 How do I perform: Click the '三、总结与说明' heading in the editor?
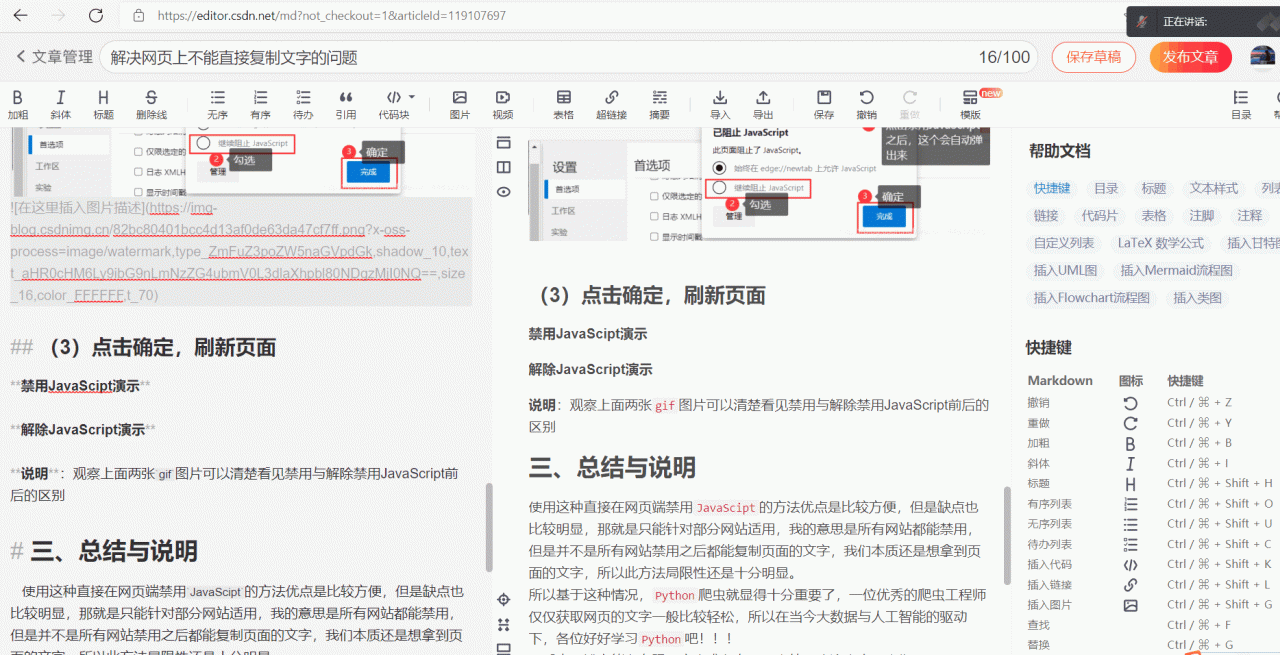(x=114, y=551)
